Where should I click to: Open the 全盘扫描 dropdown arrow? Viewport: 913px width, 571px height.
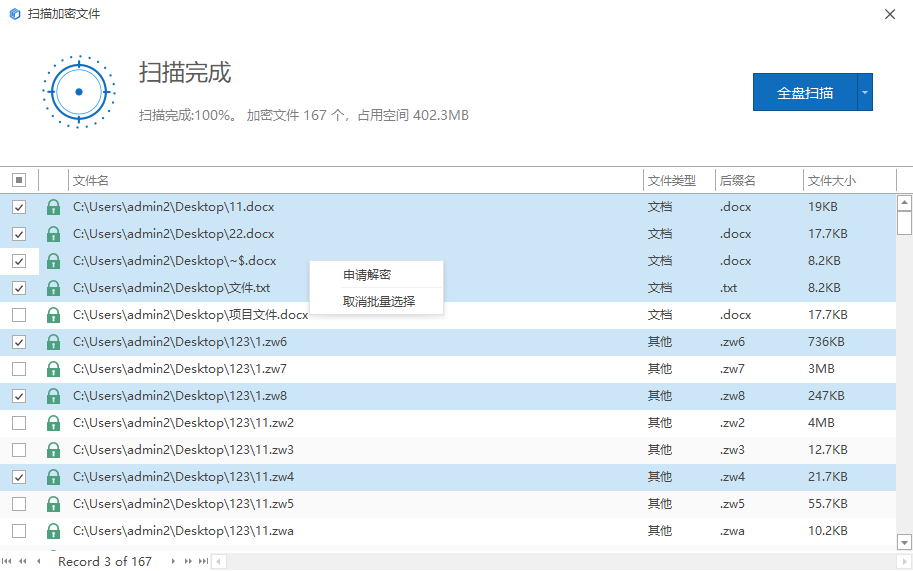coord(865,92)
